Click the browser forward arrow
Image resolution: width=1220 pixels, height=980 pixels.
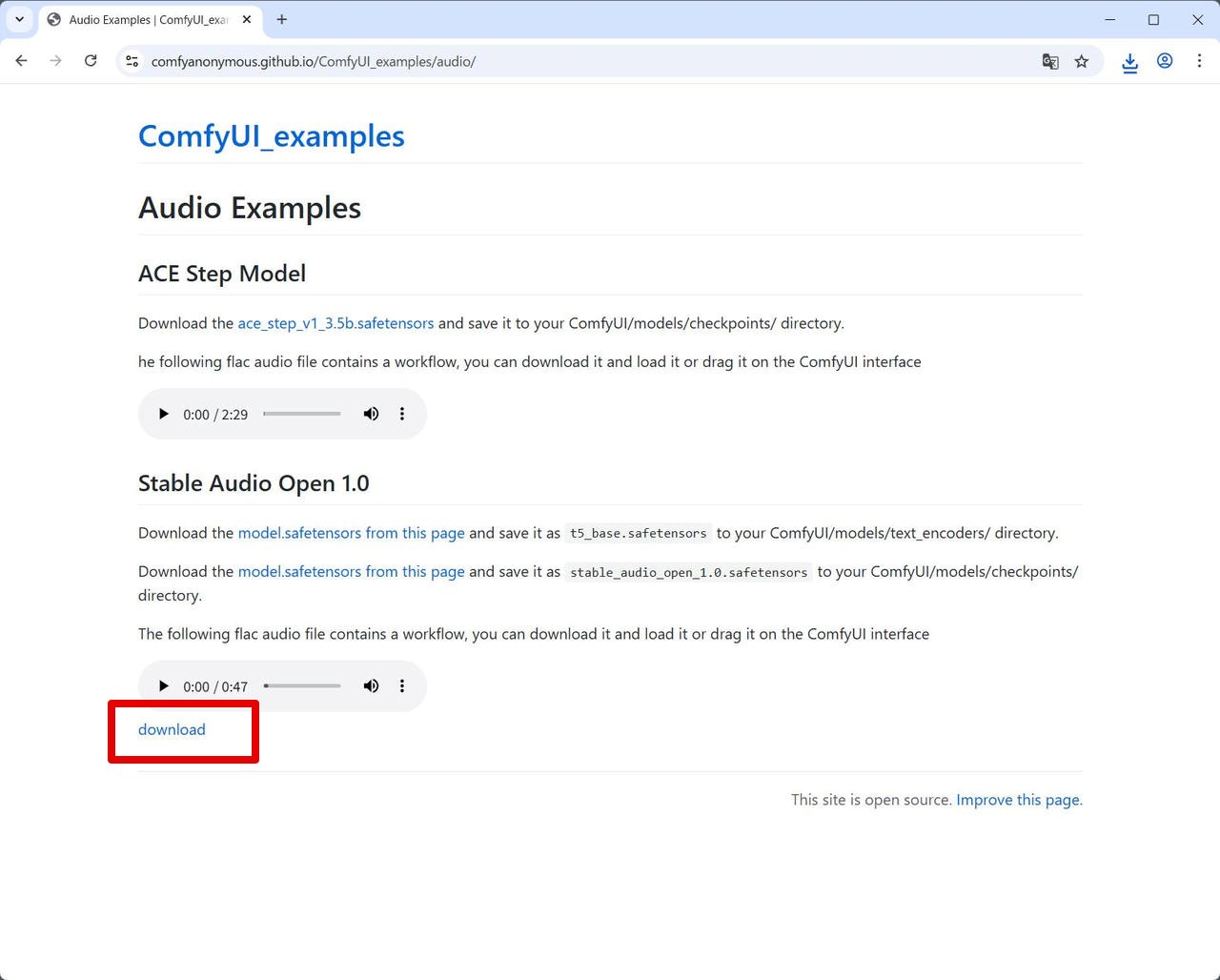[x=55, y=61]
